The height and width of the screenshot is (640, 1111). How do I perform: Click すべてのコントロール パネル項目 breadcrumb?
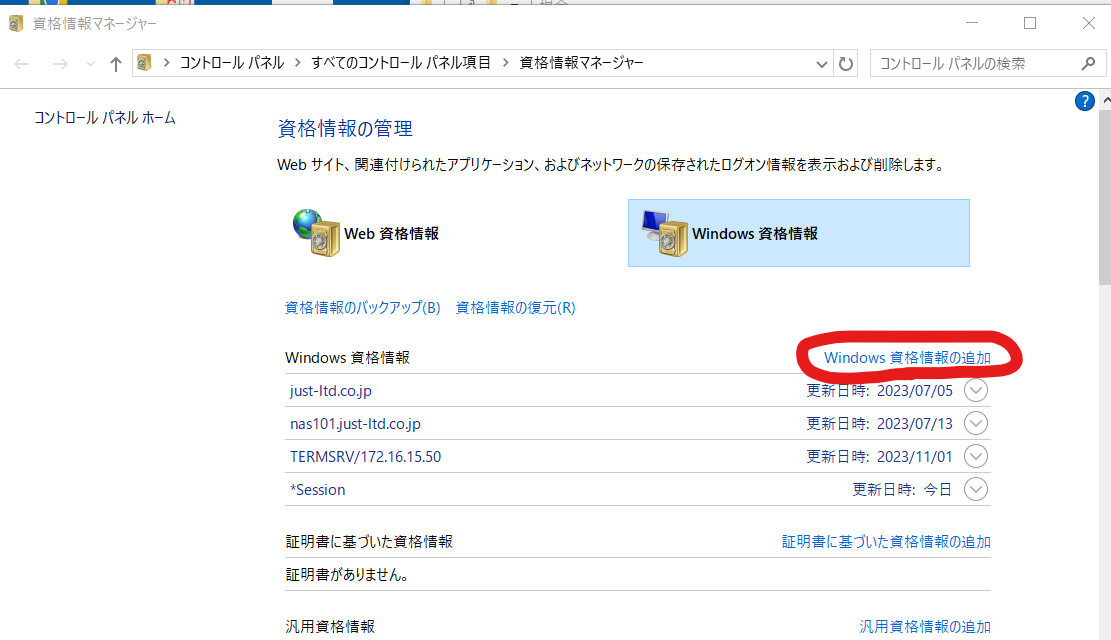[x=401, y=63]
